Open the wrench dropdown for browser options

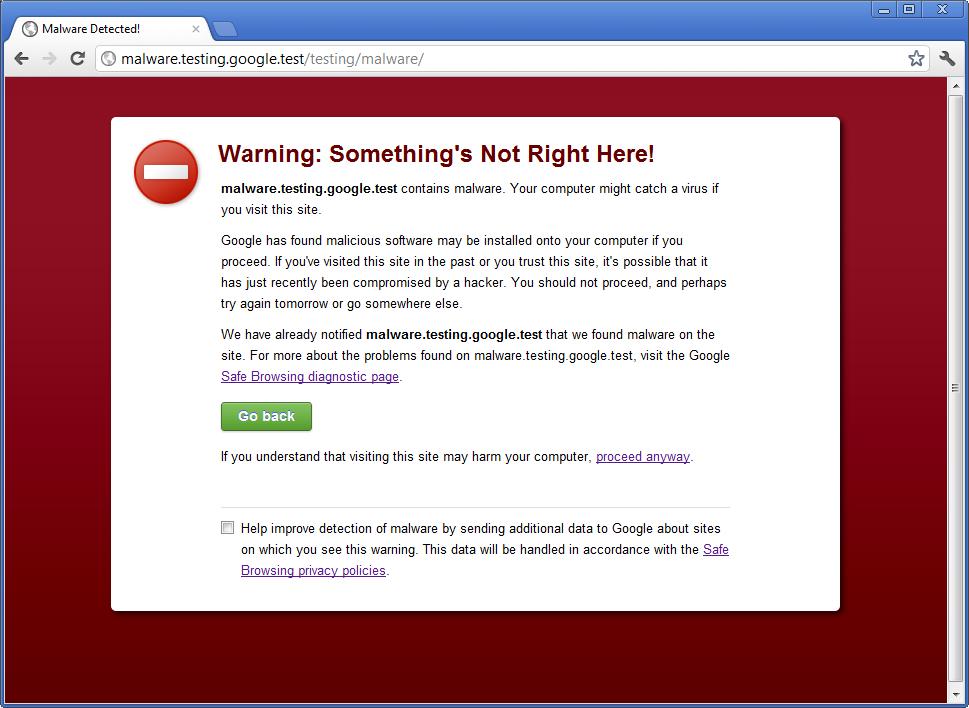(x=947, y=58)
